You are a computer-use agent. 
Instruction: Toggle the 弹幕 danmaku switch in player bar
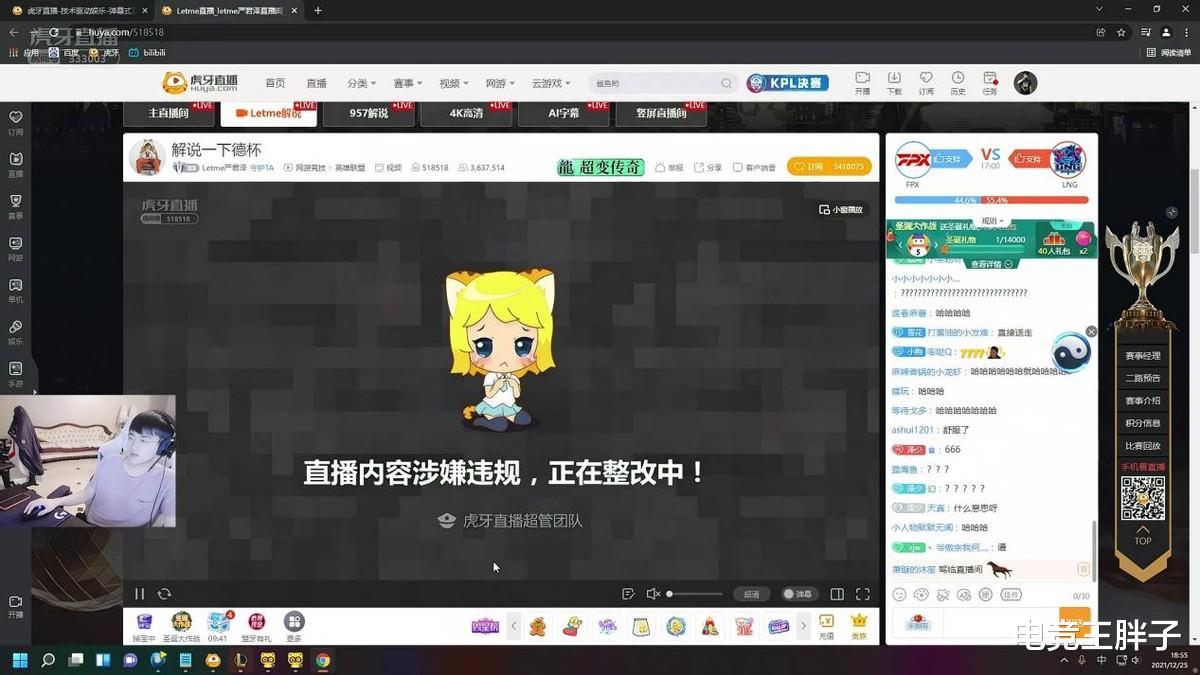pos(799,594)
